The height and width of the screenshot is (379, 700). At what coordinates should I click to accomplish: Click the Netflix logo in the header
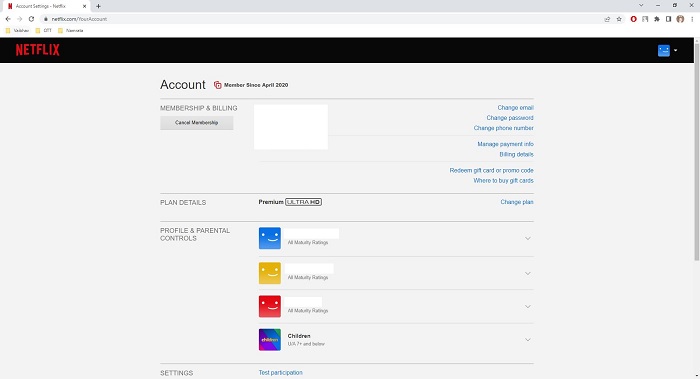point(38,50)
